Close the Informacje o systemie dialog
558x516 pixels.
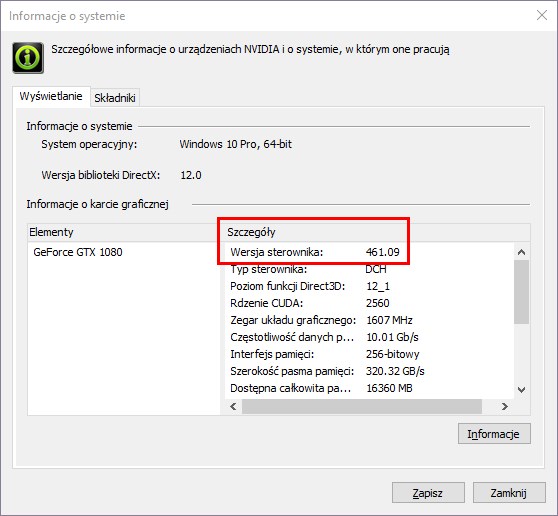tap(542, 15)
